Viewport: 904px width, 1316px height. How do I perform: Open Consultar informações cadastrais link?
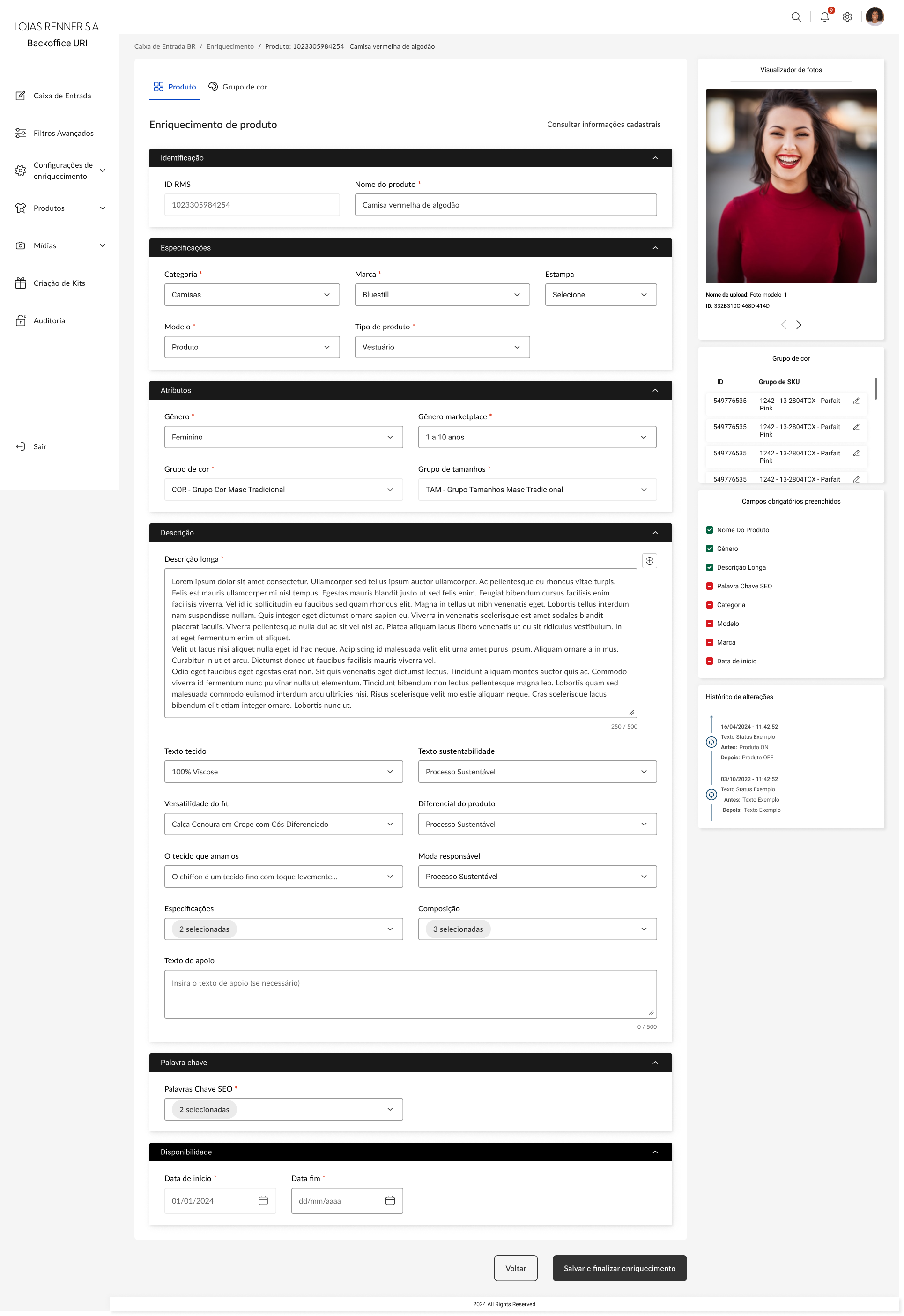pyautogui.click(x=603, y=125)
